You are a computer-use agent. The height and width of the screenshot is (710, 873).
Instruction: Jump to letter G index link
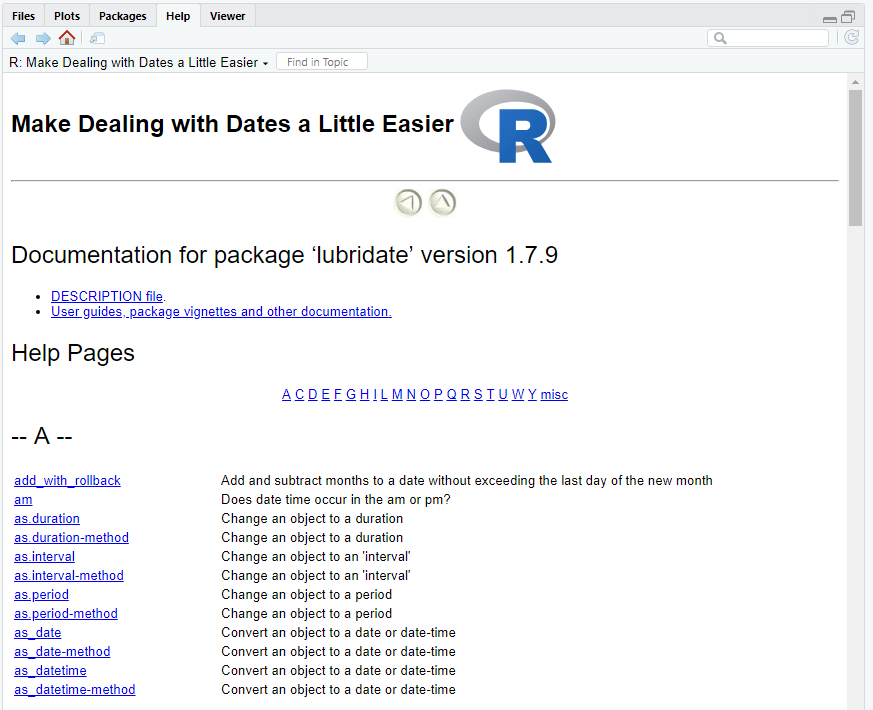pos(351,394)
